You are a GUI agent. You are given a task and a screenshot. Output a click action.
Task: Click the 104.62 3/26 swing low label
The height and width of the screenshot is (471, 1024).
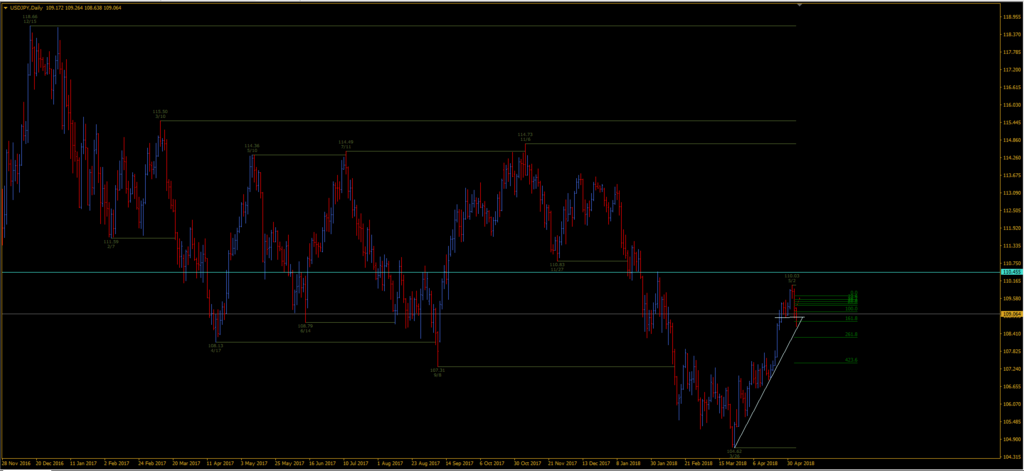735,453
